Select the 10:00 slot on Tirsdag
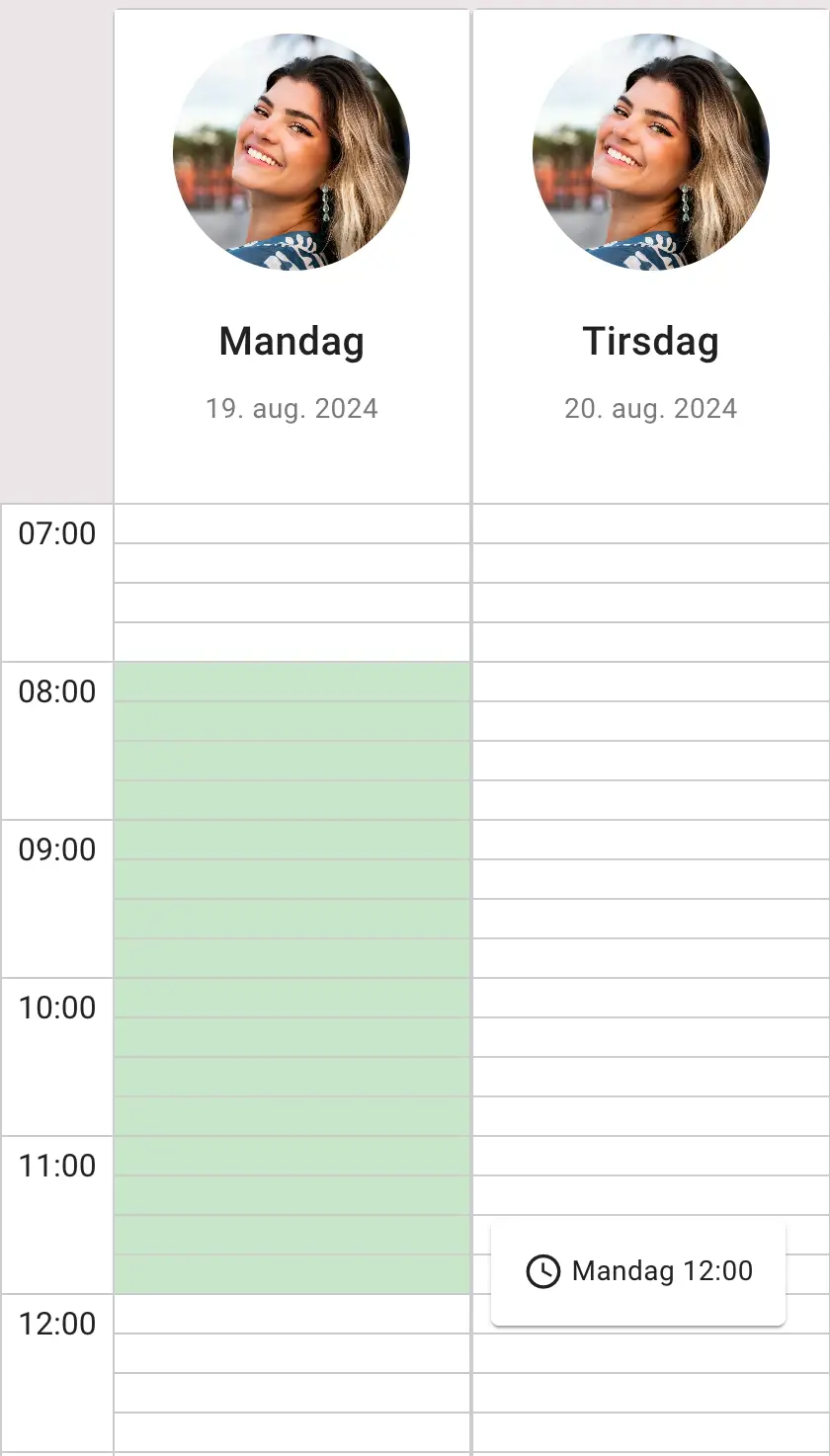Image resolution: width=830 pixels, height=1456 pixels. (651, 999)
